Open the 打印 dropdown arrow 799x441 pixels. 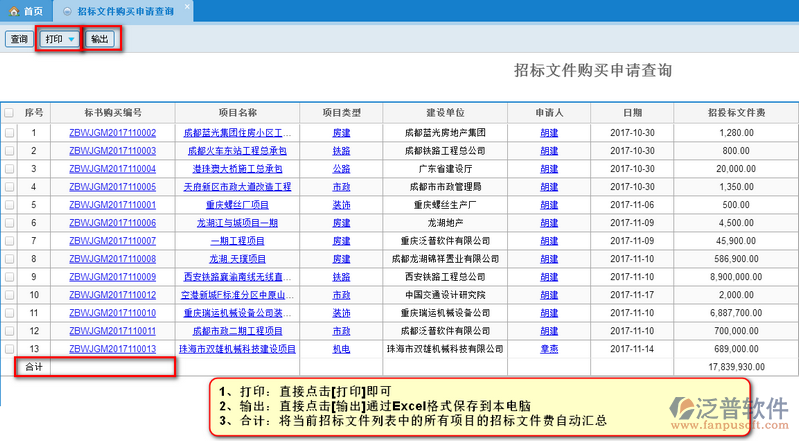[x=71, y=39]
